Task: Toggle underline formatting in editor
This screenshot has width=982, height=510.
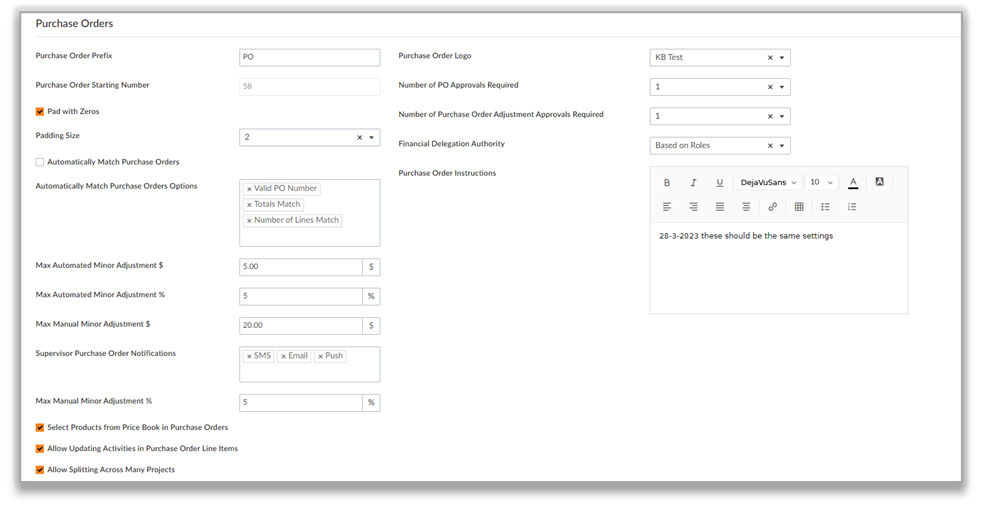Action: [720, 182]
